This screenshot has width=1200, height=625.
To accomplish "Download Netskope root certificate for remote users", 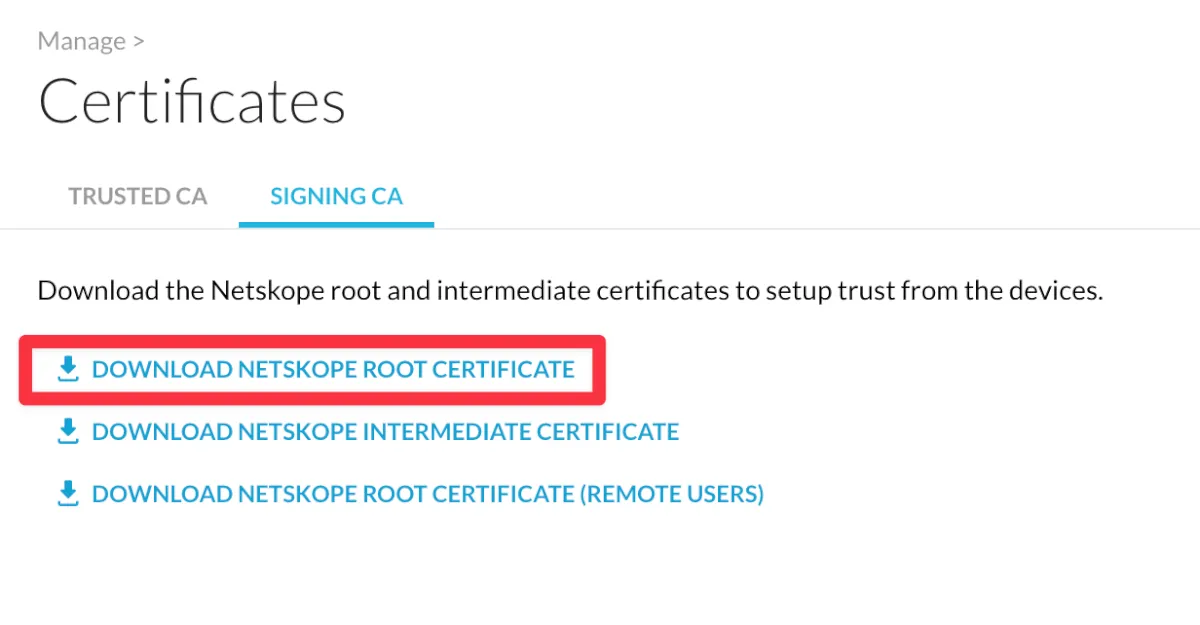I will [427, 494].
